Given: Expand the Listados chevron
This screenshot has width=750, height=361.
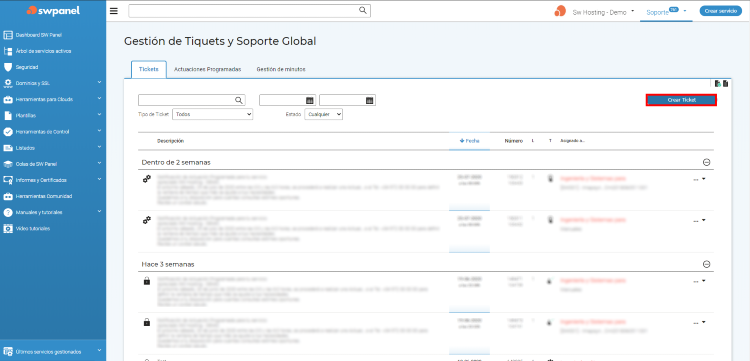Looking at the screenshot, I should coord(99,147).
